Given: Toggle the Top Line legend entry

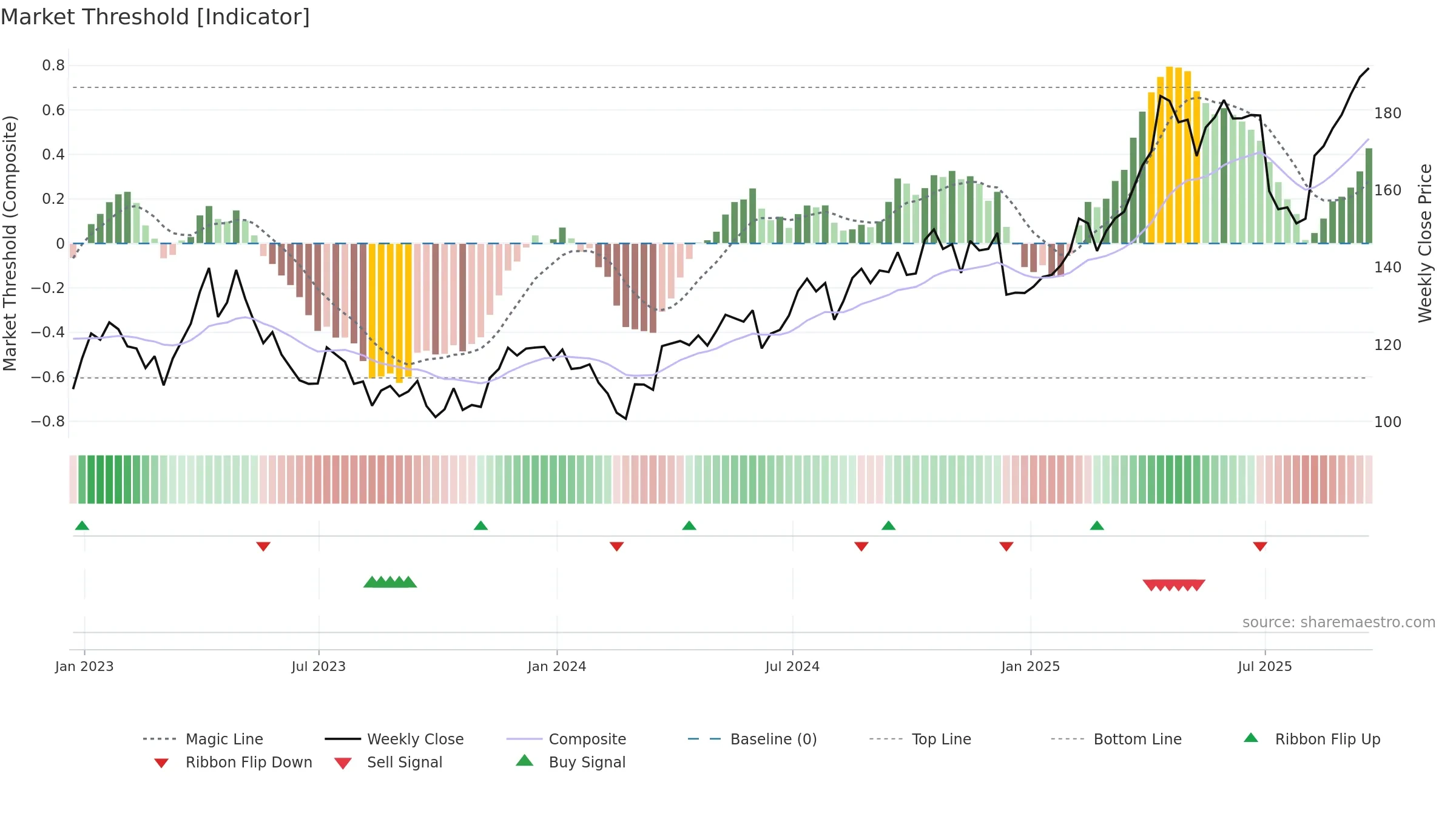Looking at the screenshot, I should click(x=920, y=739).
